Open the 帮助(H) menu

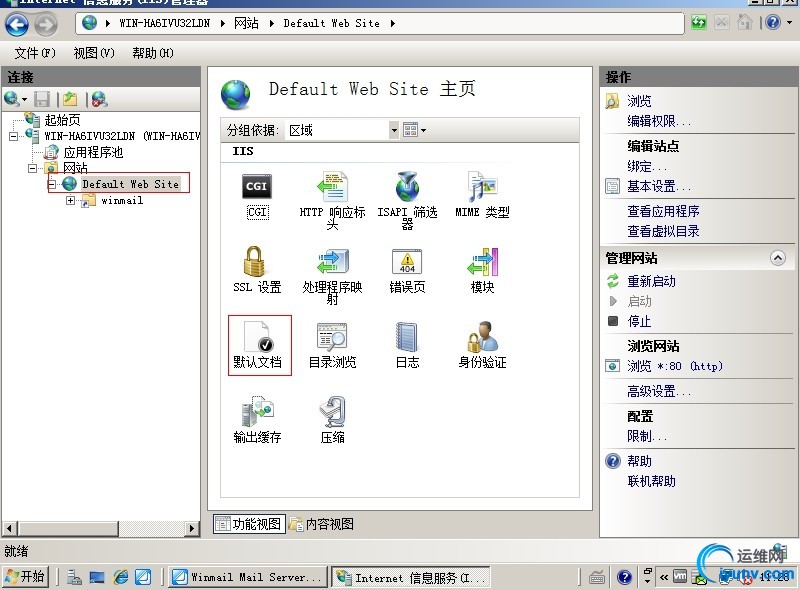point(153,53)
